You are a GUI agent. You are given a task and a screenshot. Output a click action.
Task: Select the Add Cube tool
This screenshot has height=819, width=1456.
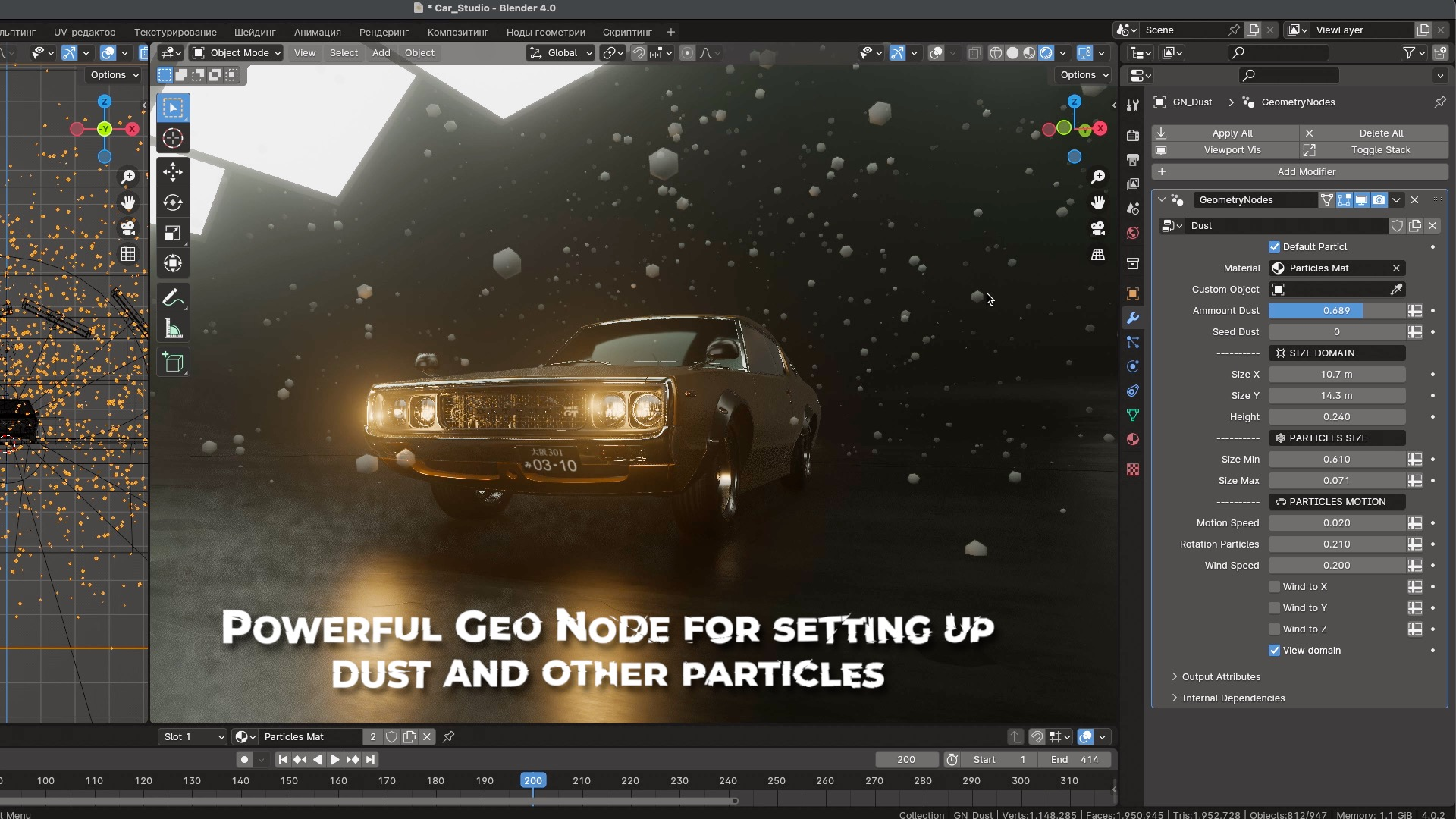173,362
